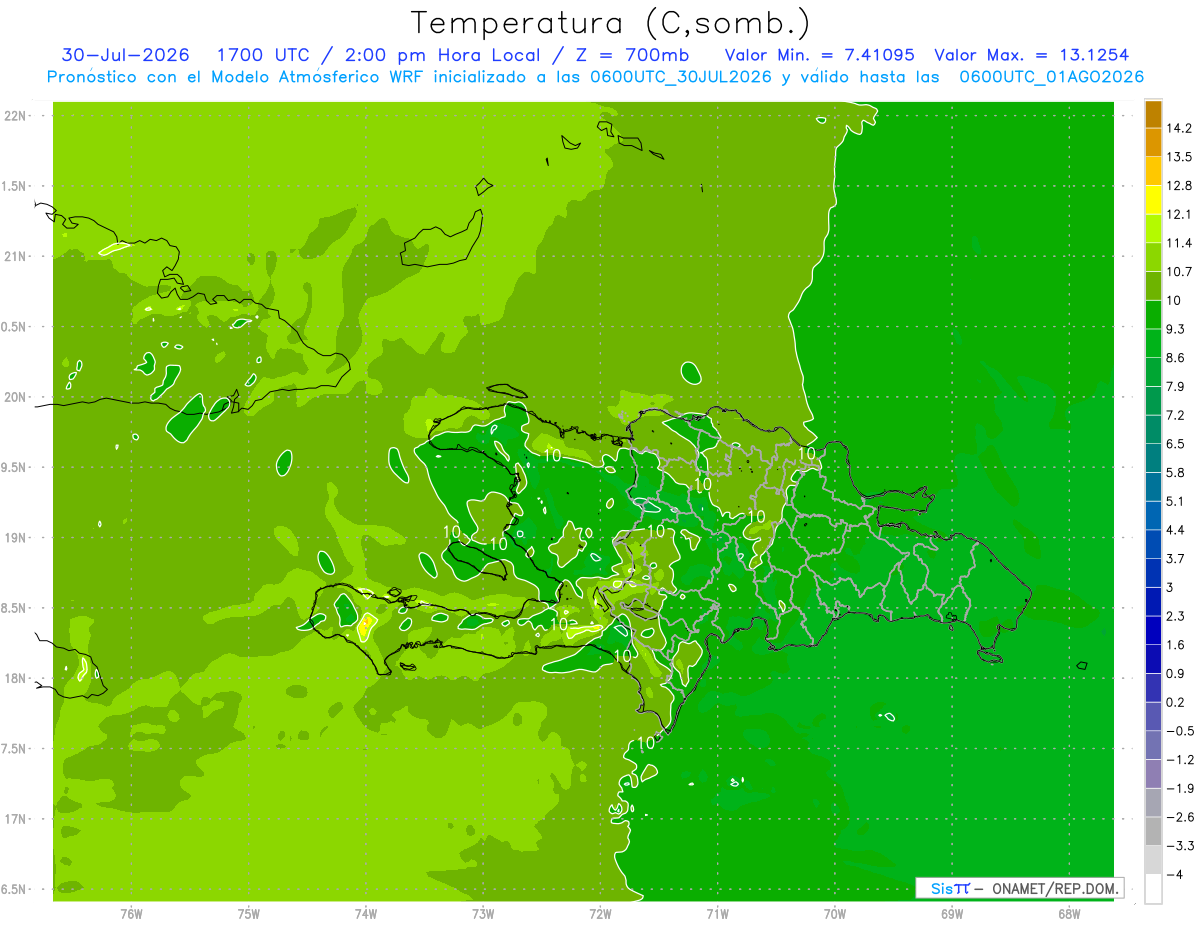Click the "7.2" colorbar label

point(1175,415)
